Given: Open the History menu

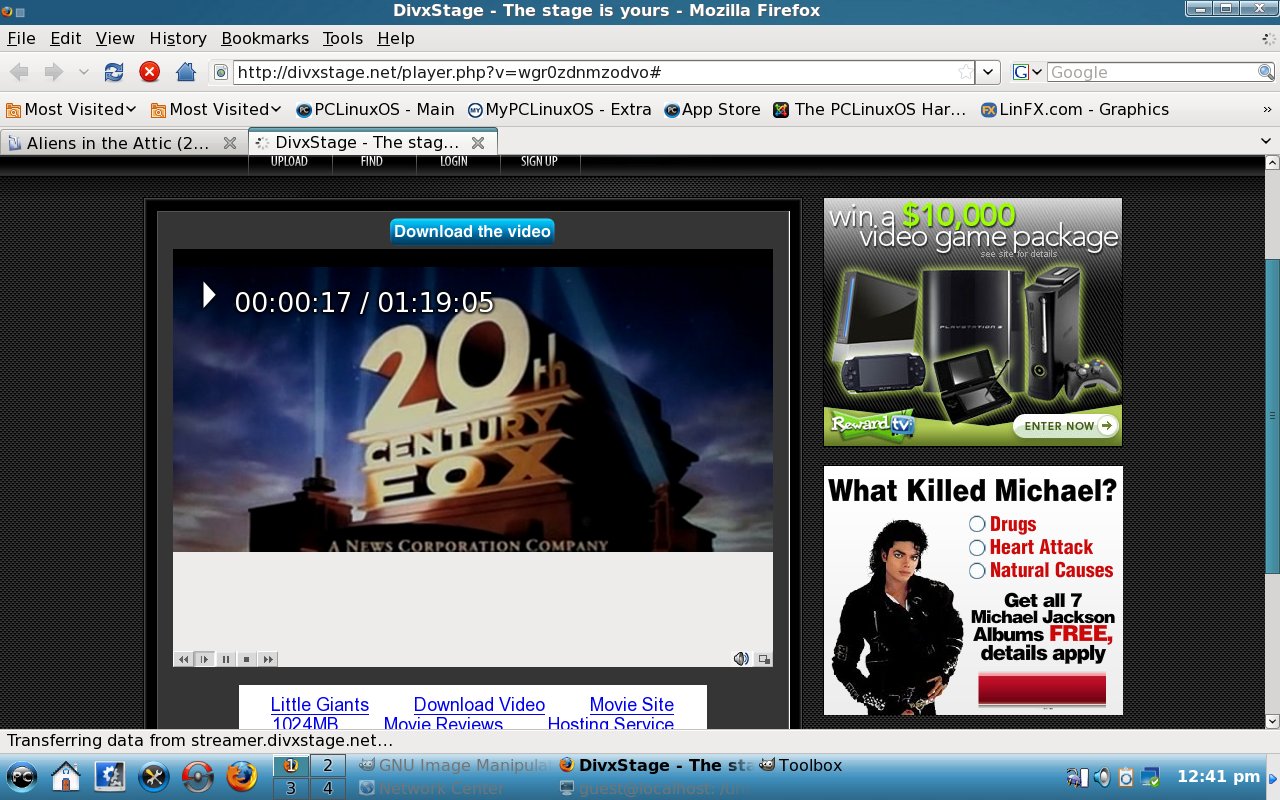Looking at the screenshot, I should (178, 38).
